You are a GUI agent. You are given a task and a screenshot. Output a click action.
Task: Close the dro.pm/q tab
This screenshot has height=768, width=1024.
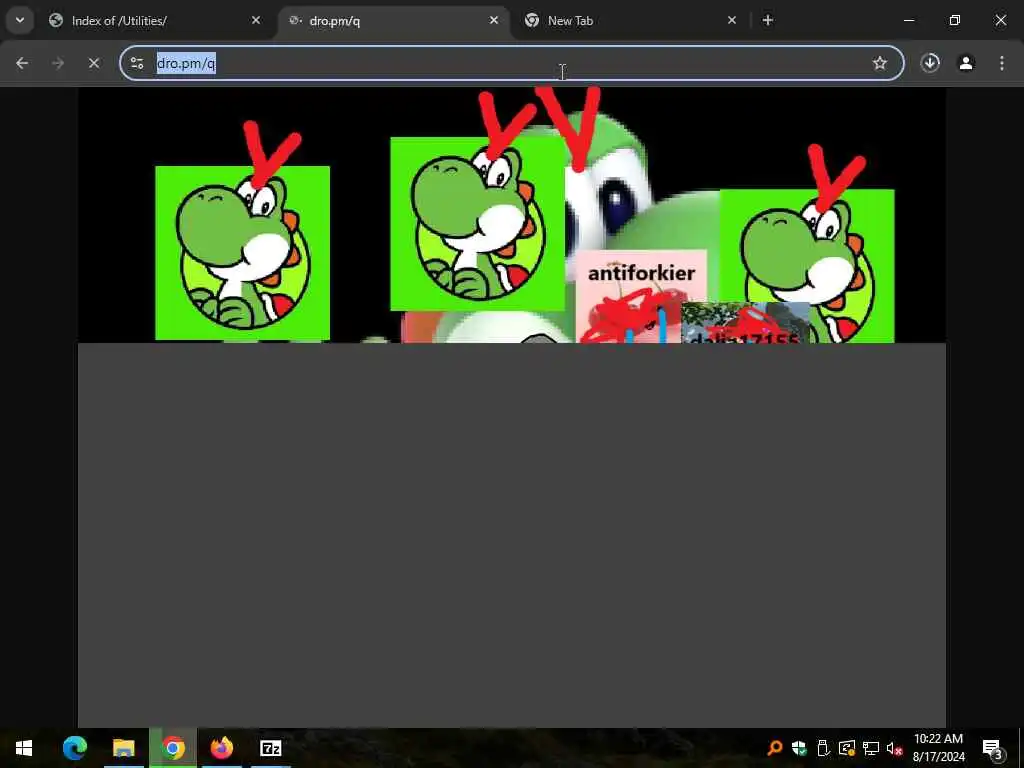(x=494, y=20)
